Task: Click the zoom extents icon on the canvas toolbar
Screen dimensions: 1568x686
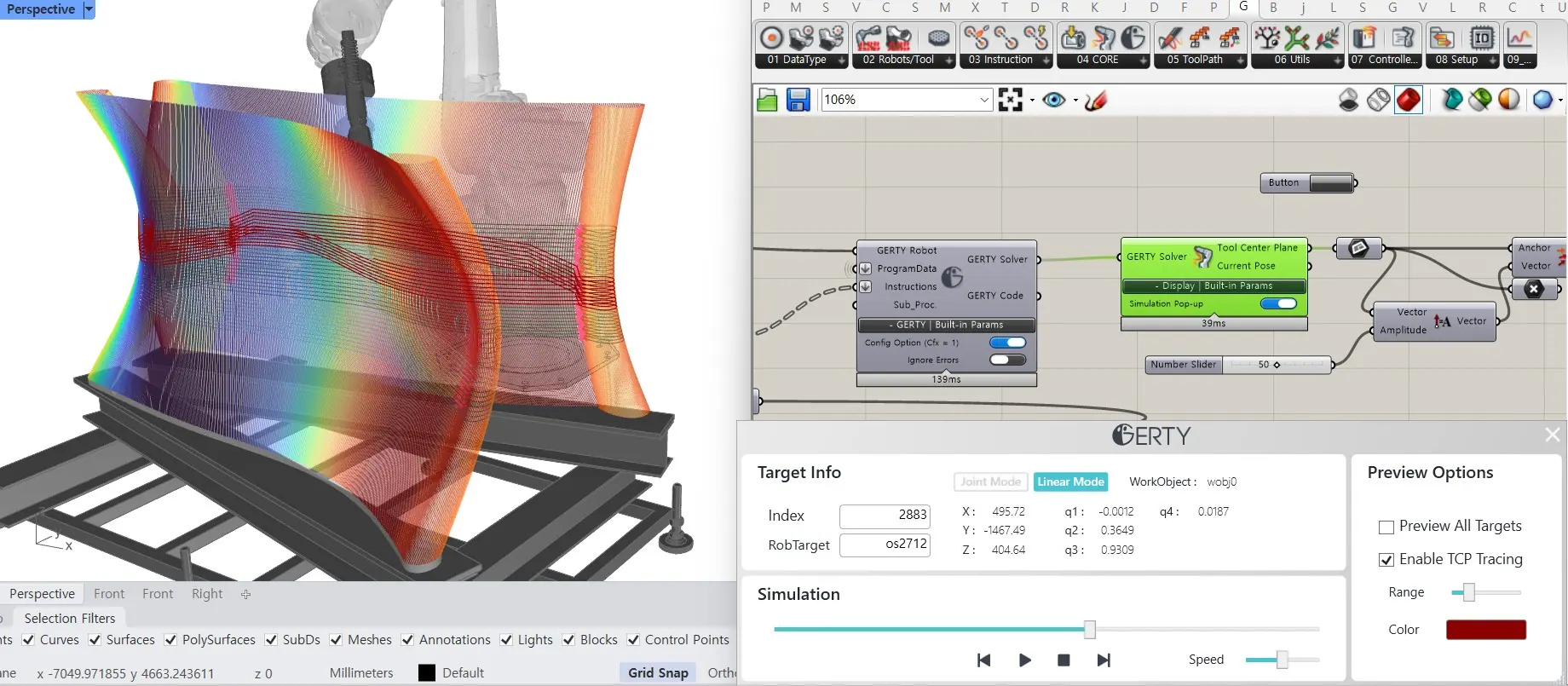Action: click(1011, 100)
